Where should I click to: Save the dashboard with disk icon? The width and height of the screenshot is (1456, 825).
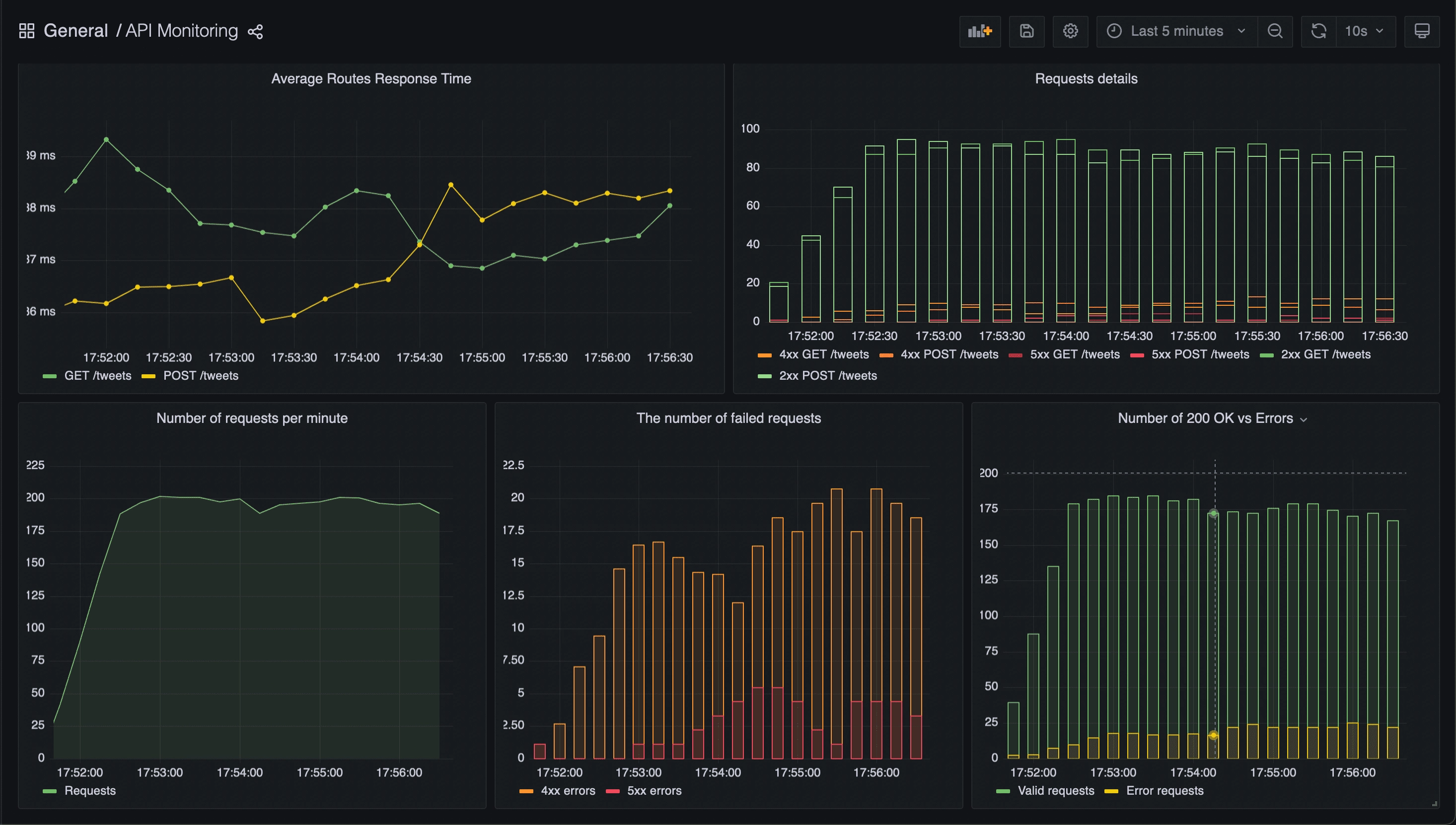coord(1026,31)
